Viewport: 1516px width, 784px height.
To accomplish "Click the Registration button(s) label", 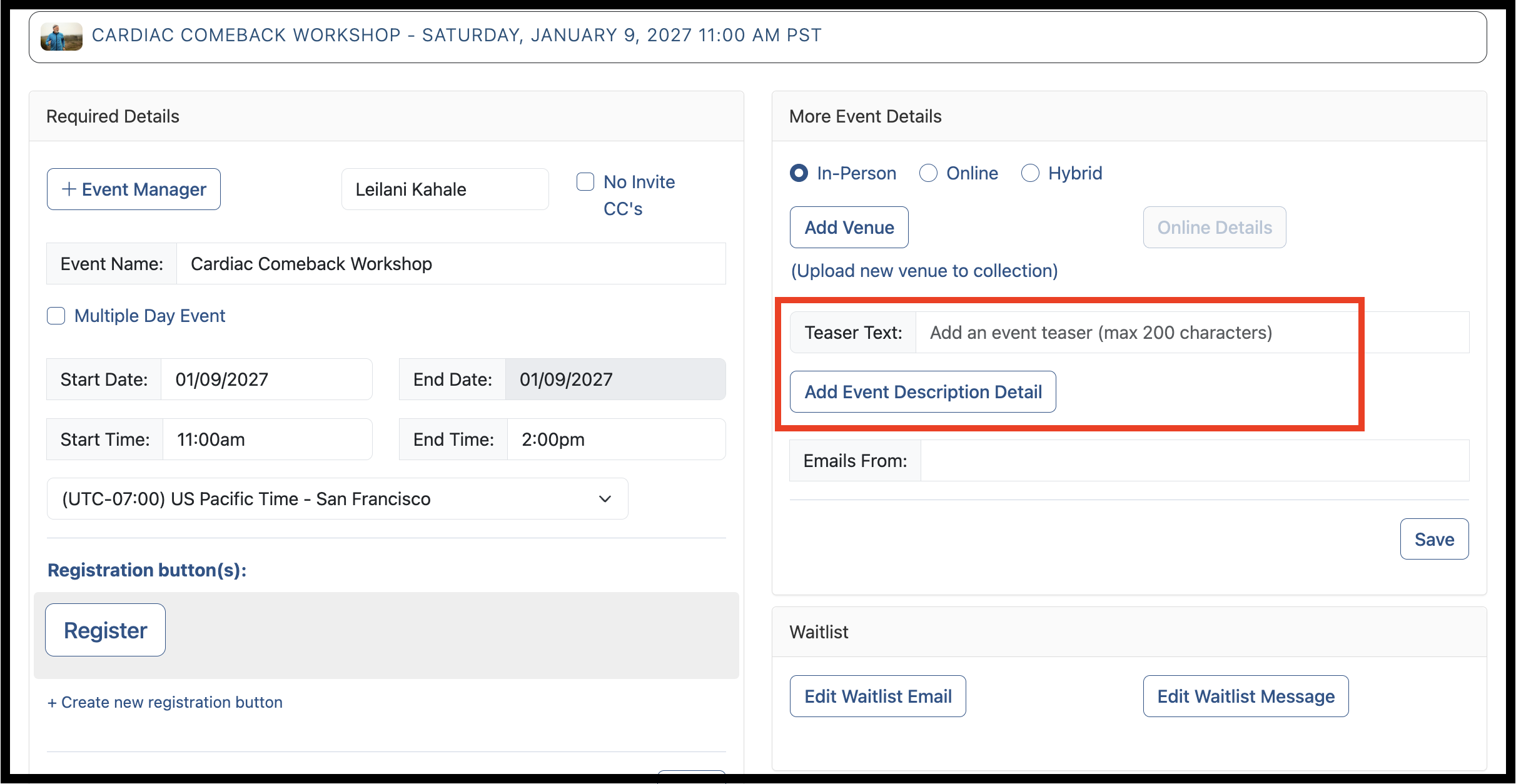I will [x=147, y=570].
